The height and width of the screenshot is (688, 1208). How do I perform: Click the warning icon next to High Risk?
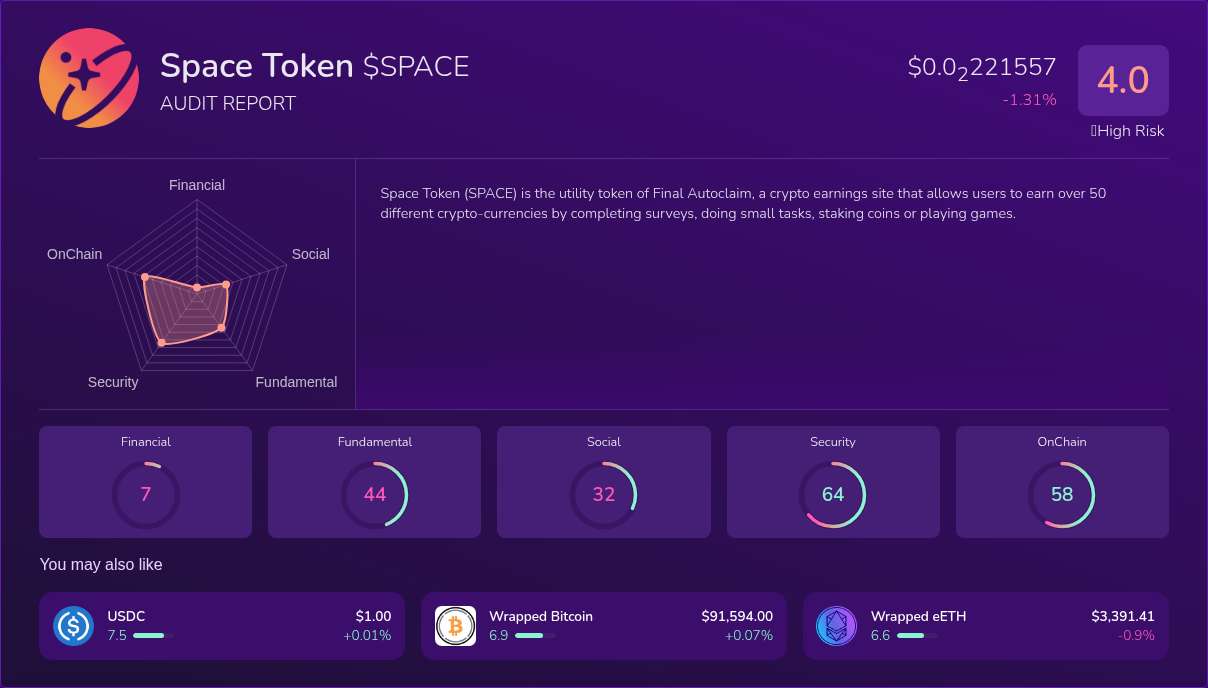click(1094, 131)
